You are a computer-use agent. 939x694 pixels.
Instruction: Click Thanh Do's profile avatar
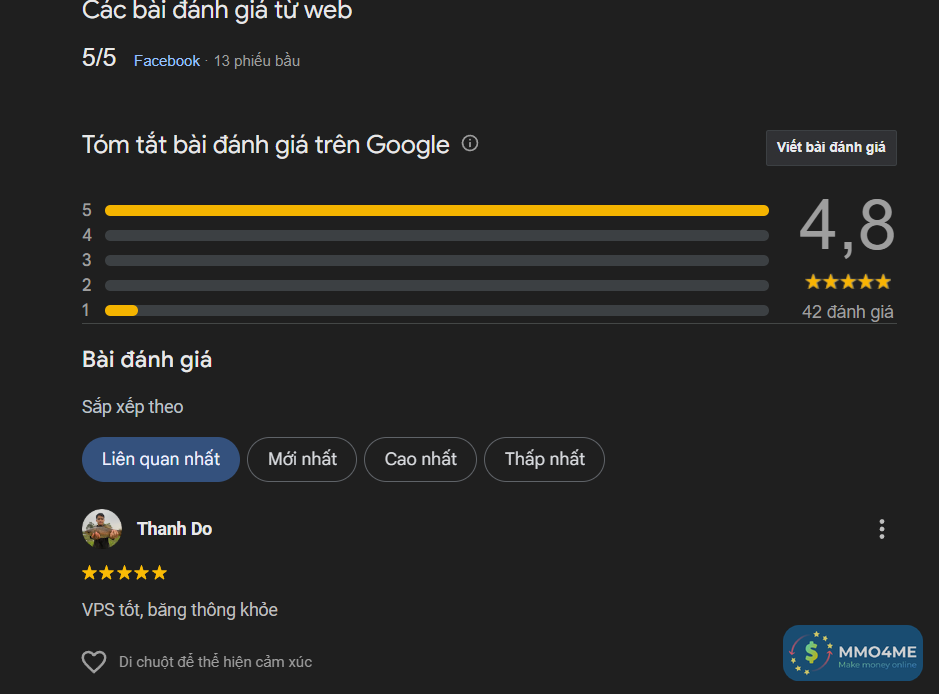pos(102,529)
